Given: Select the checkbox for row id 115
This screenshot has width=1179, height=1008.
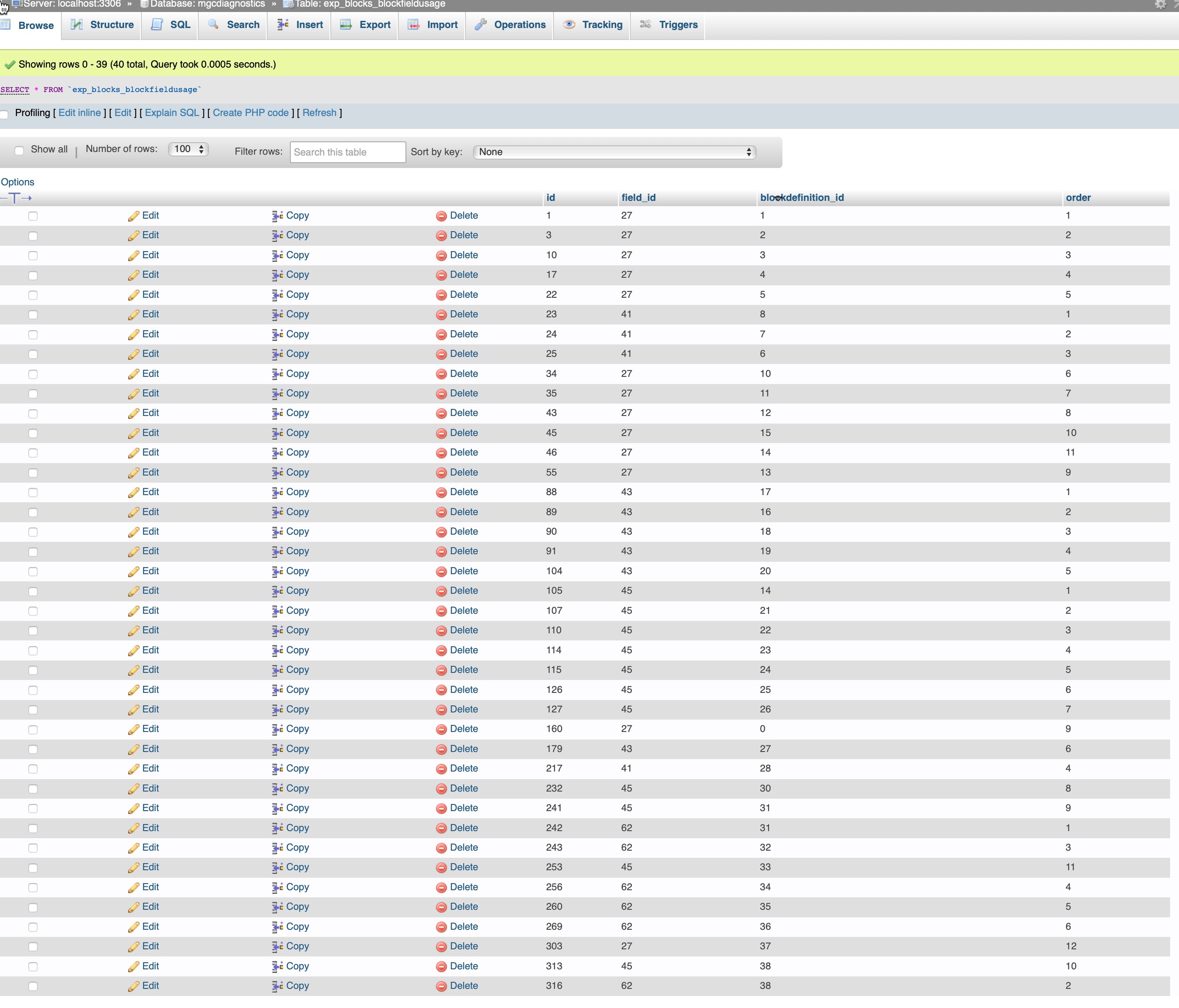Looking at the screenshot, I should [33, 670].
